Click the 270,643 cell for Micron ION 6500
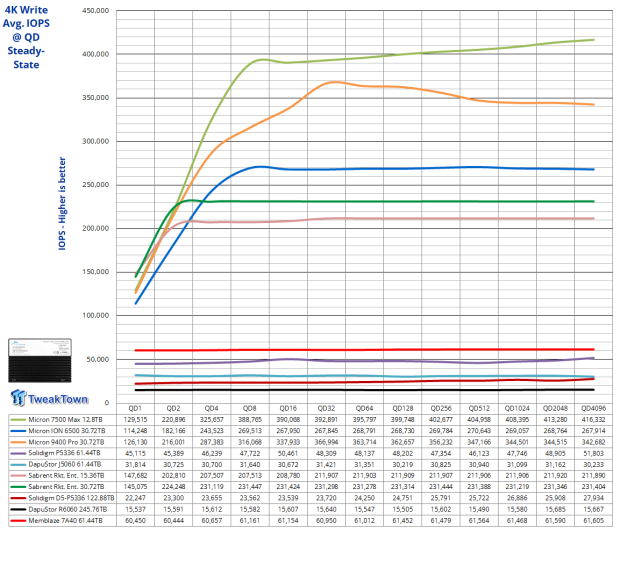The width and height of the screenshot is (620, 568). [x=479, y=431]
